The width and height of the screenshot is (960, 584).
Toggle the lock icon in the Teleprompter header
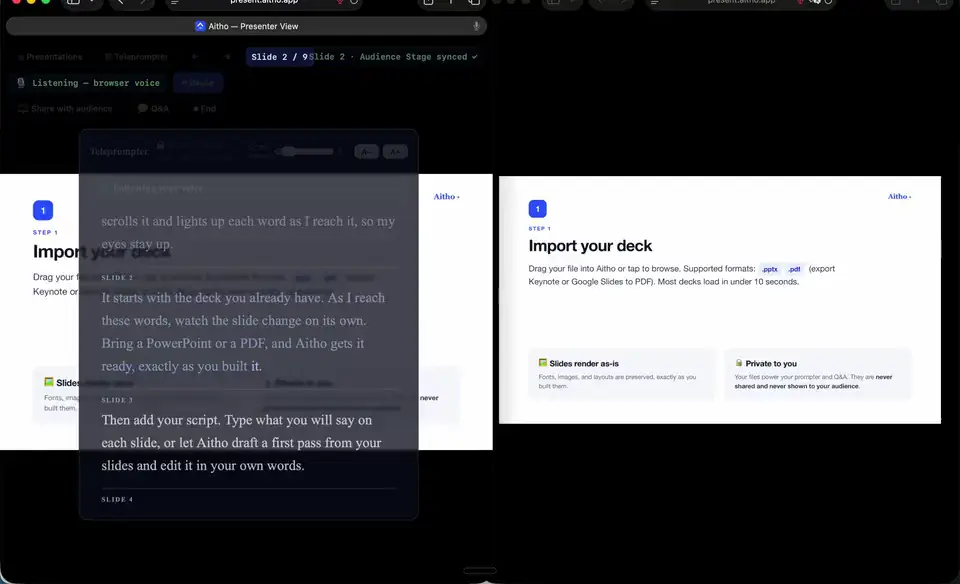(x=160, y=145)
